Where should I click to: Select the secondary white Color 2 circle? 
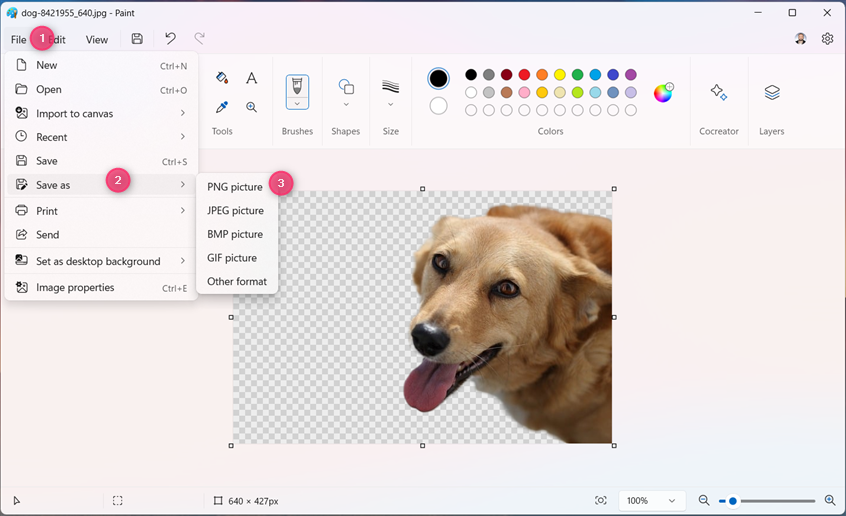[x=438, y=106]
